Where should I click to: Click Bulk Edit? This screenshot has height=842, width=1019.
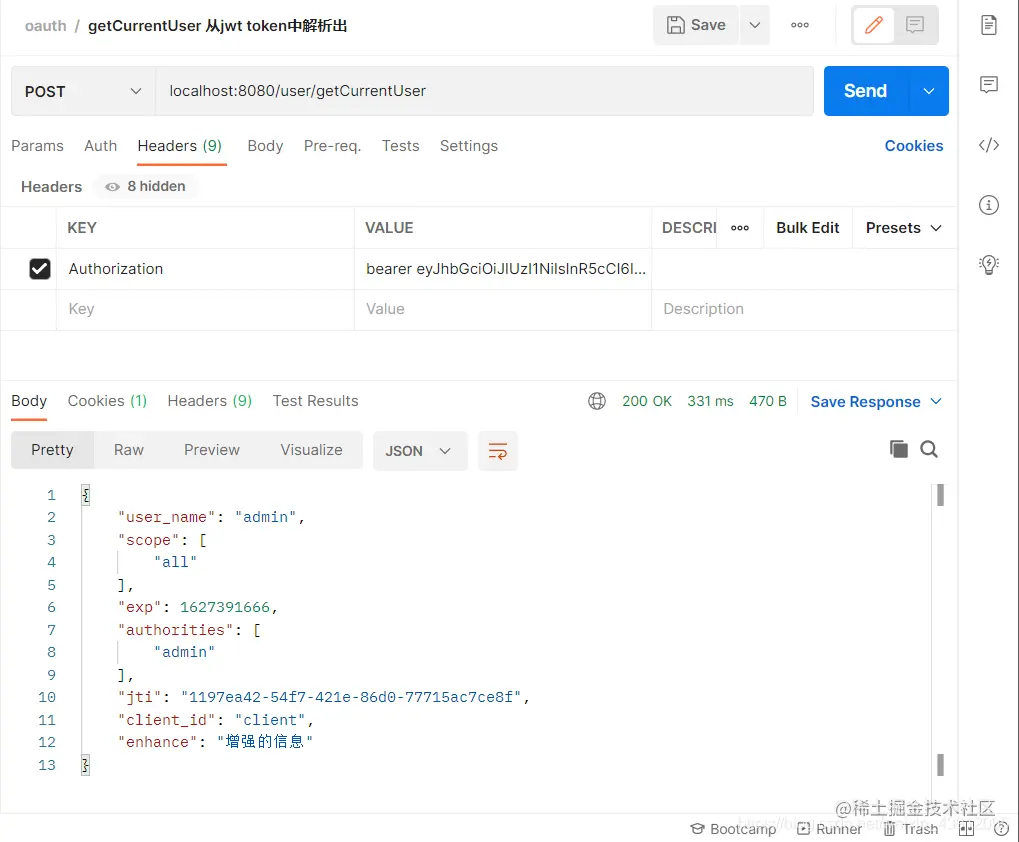[808, 228]
